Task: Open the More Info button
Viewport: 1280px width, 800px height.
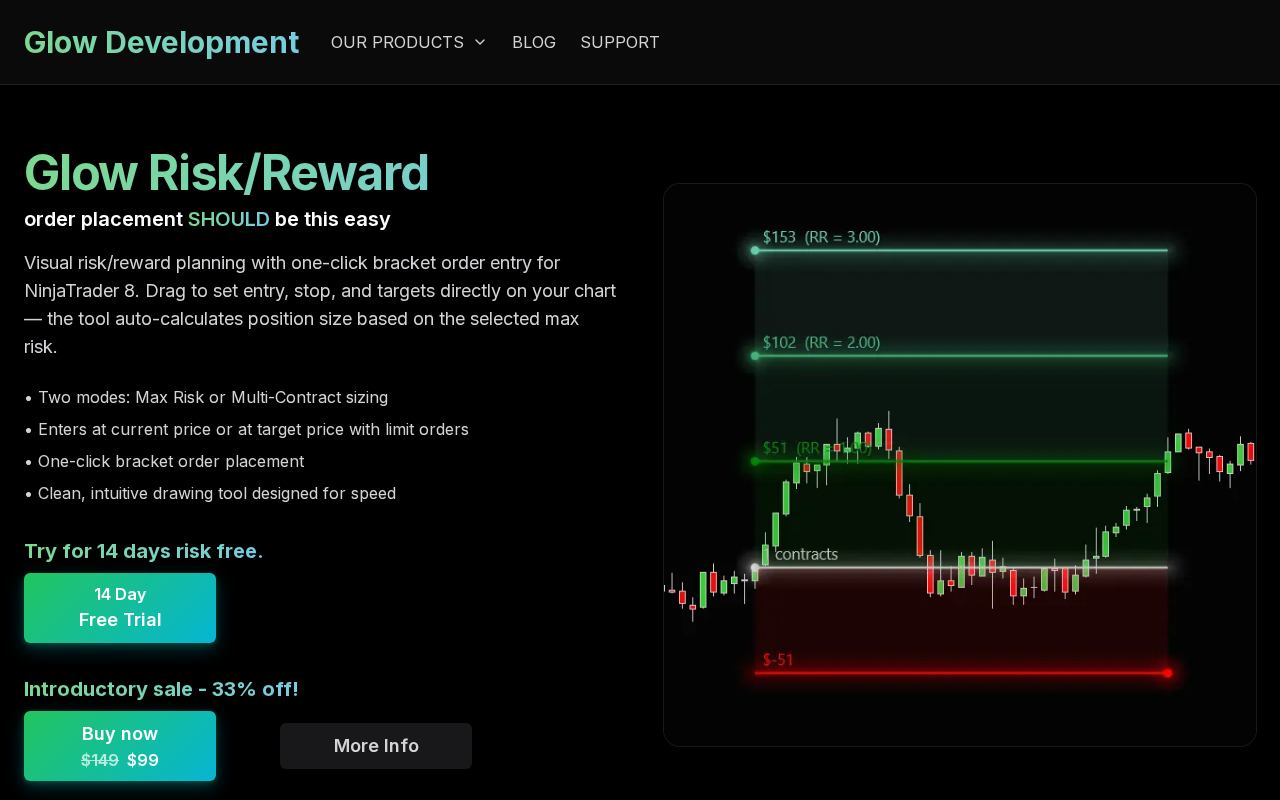Action: [x=376, y=746]
